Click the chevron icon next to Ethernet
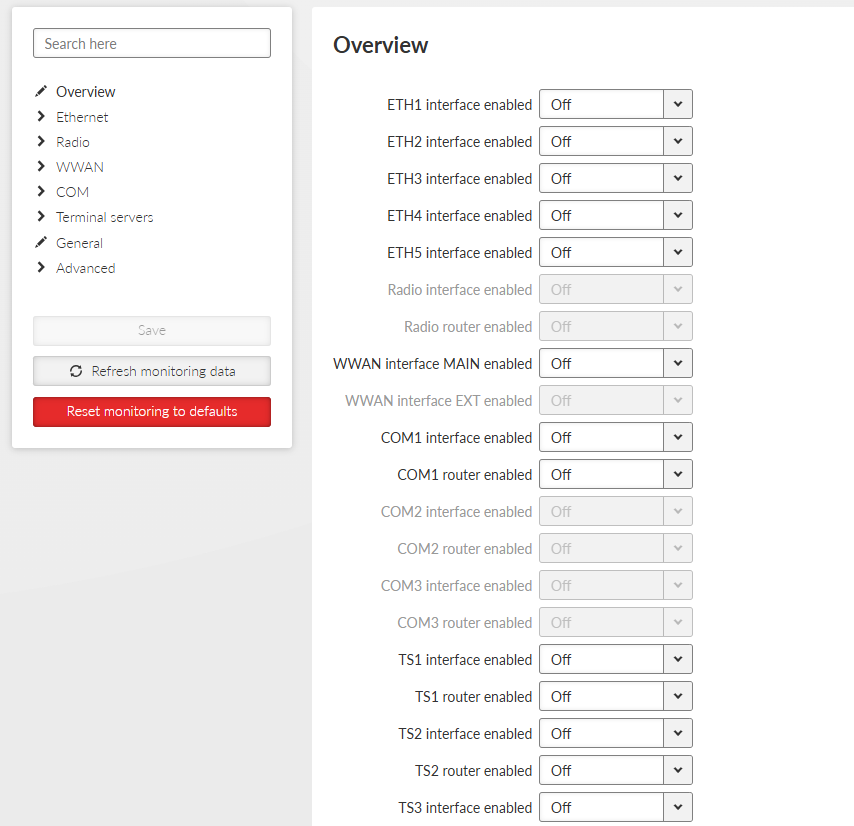 tap(41, 117)
